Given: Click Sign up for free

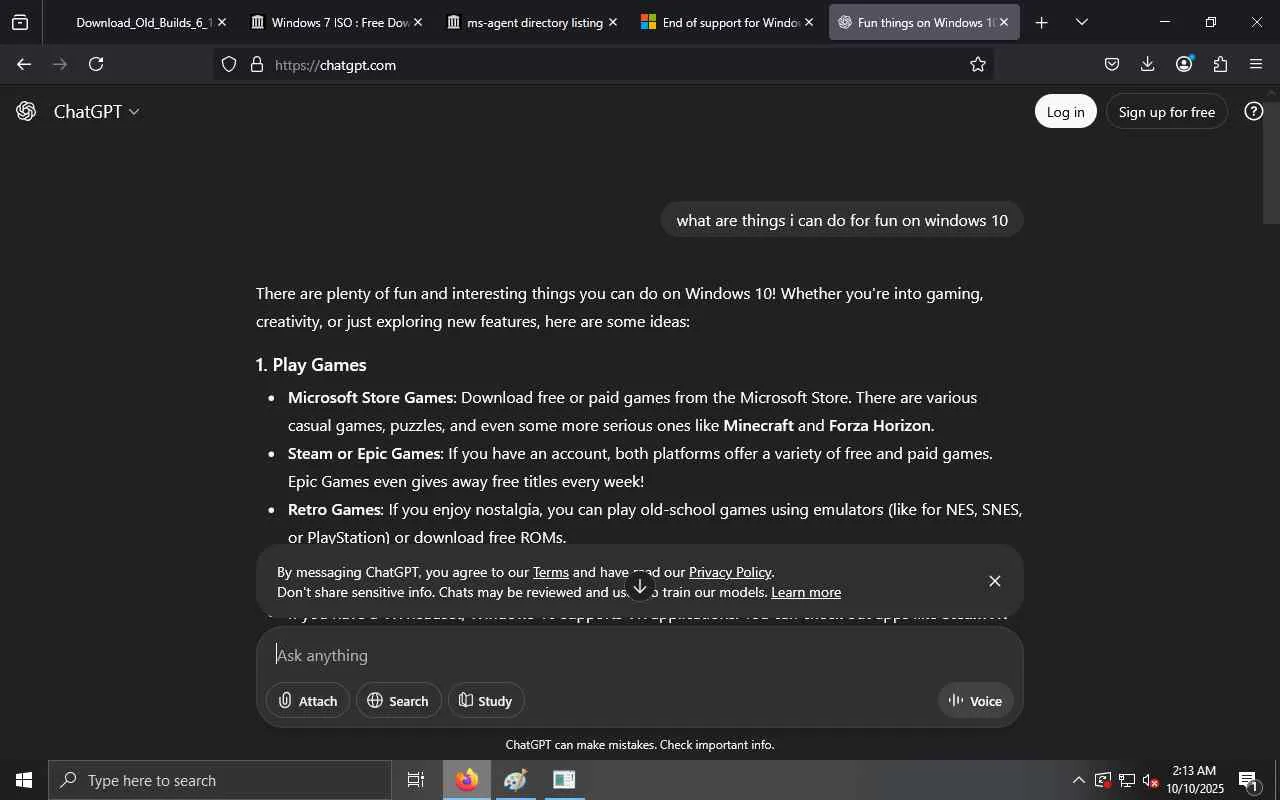Looking at the screenshot, I should (1167, 112).
